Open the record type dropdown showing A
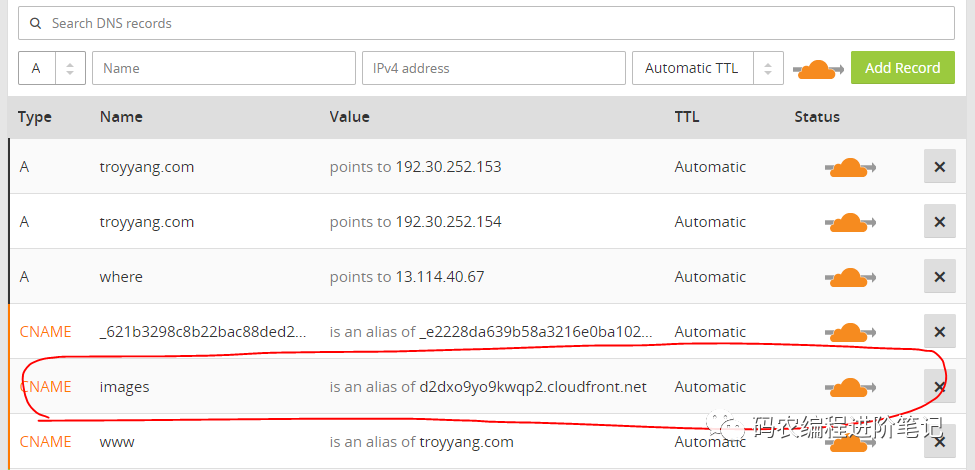975x470 pixels. 51,68
